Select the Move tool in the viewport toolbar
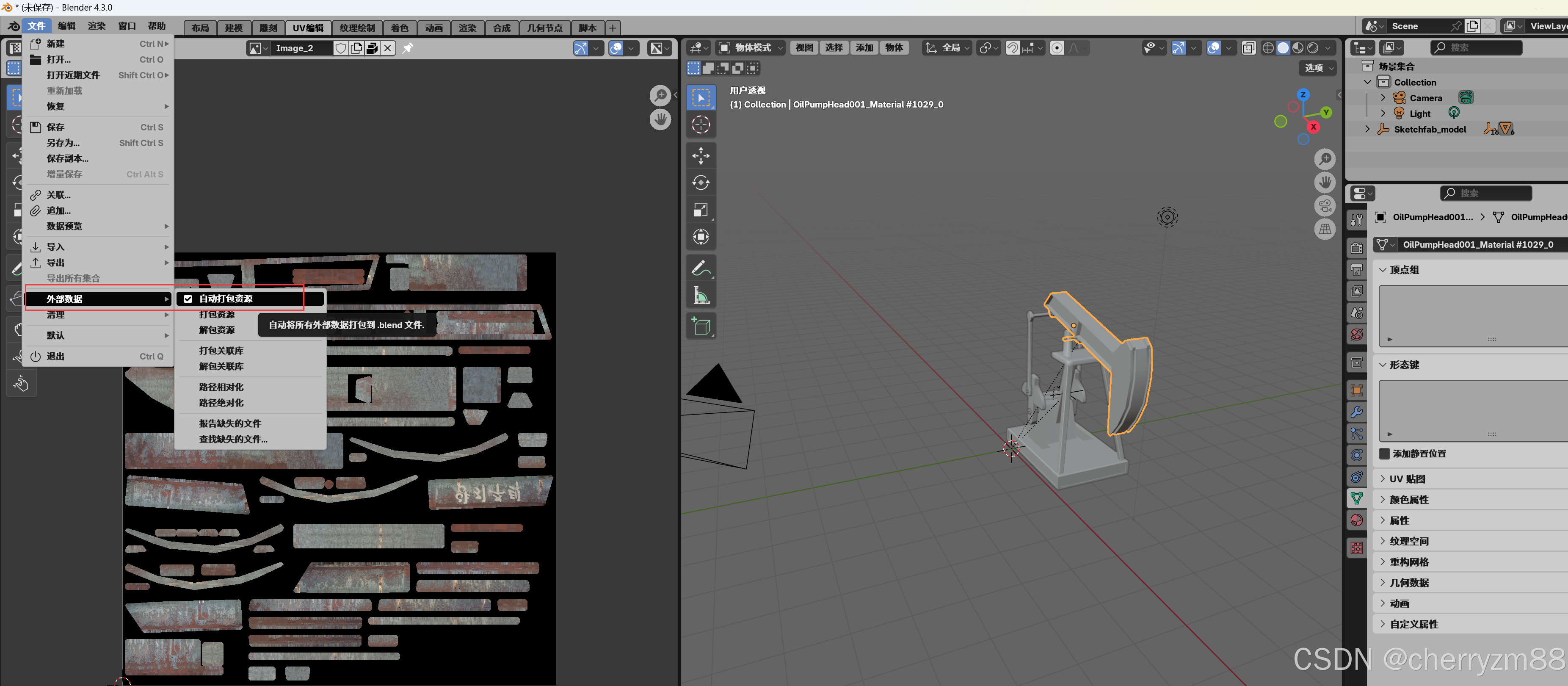Screen dimensions: 1568x686 (x=701, y=156)
